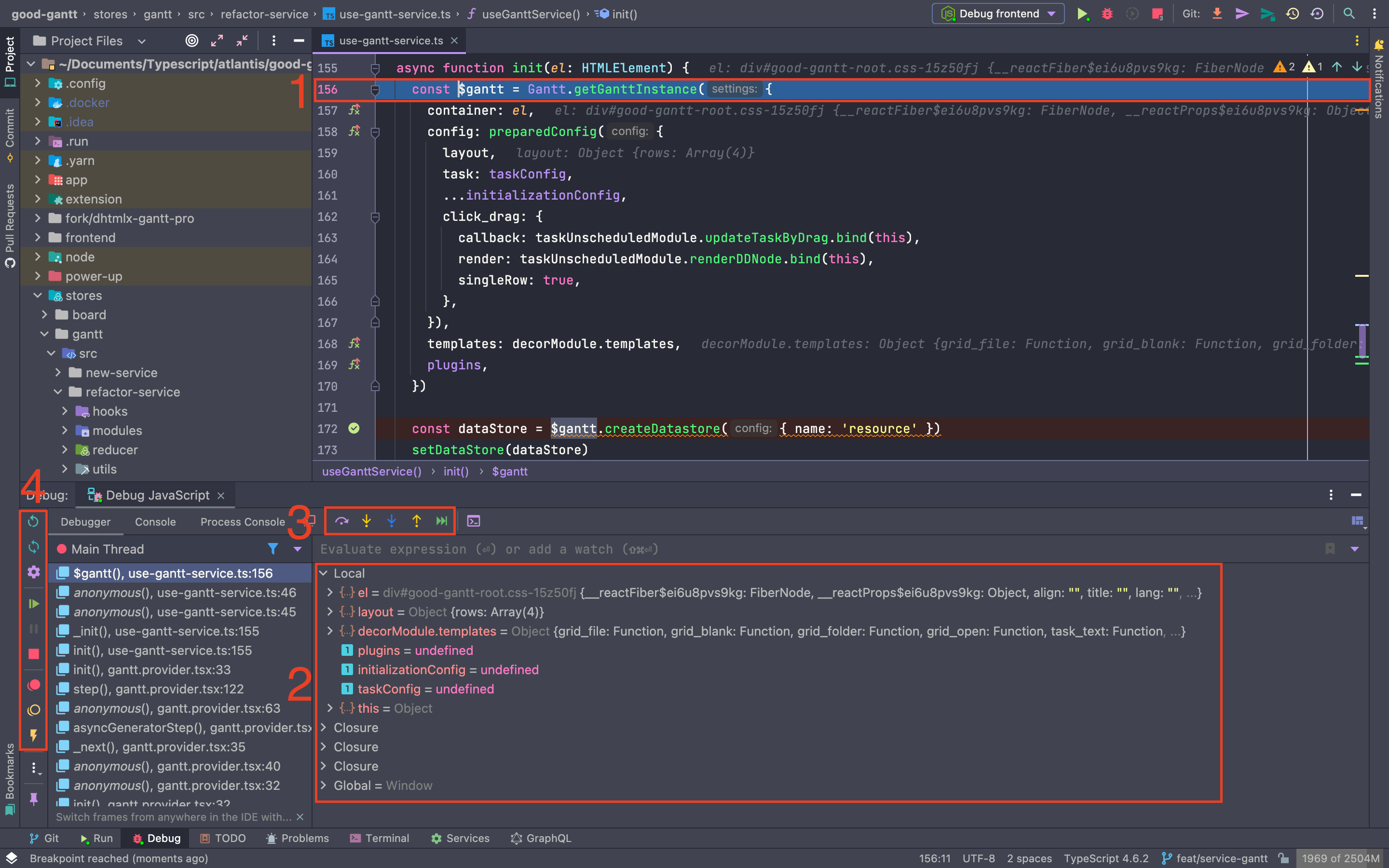Stop debug session red square in sidebar
This screenshot has width=1389, height=868.
click(33, 654)
